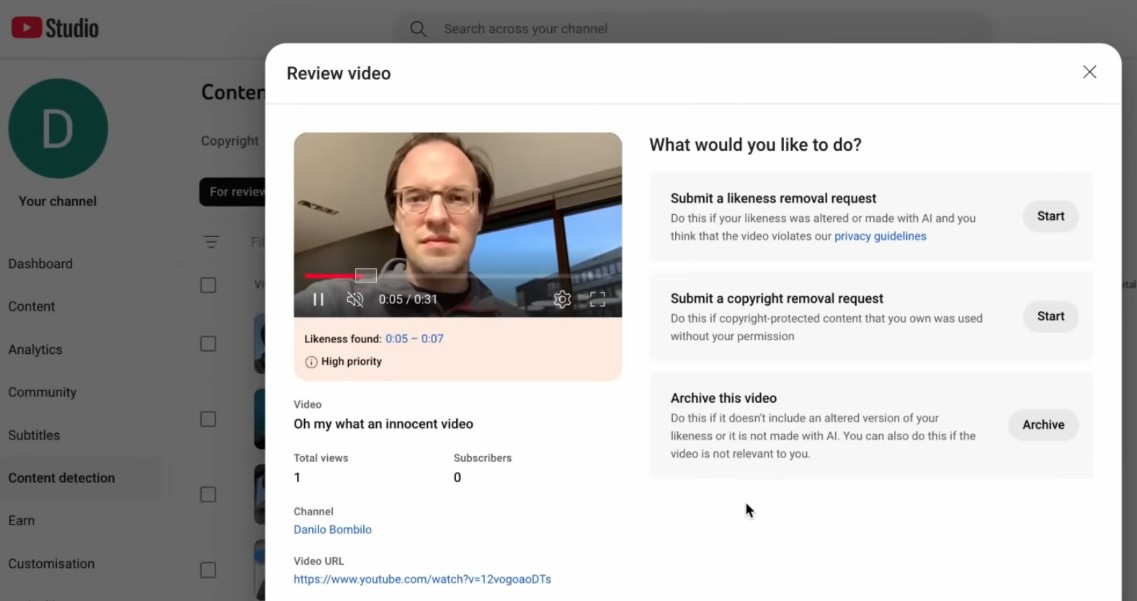
Task: Click the YouTube Studio logo
Action: pos(55,28)
